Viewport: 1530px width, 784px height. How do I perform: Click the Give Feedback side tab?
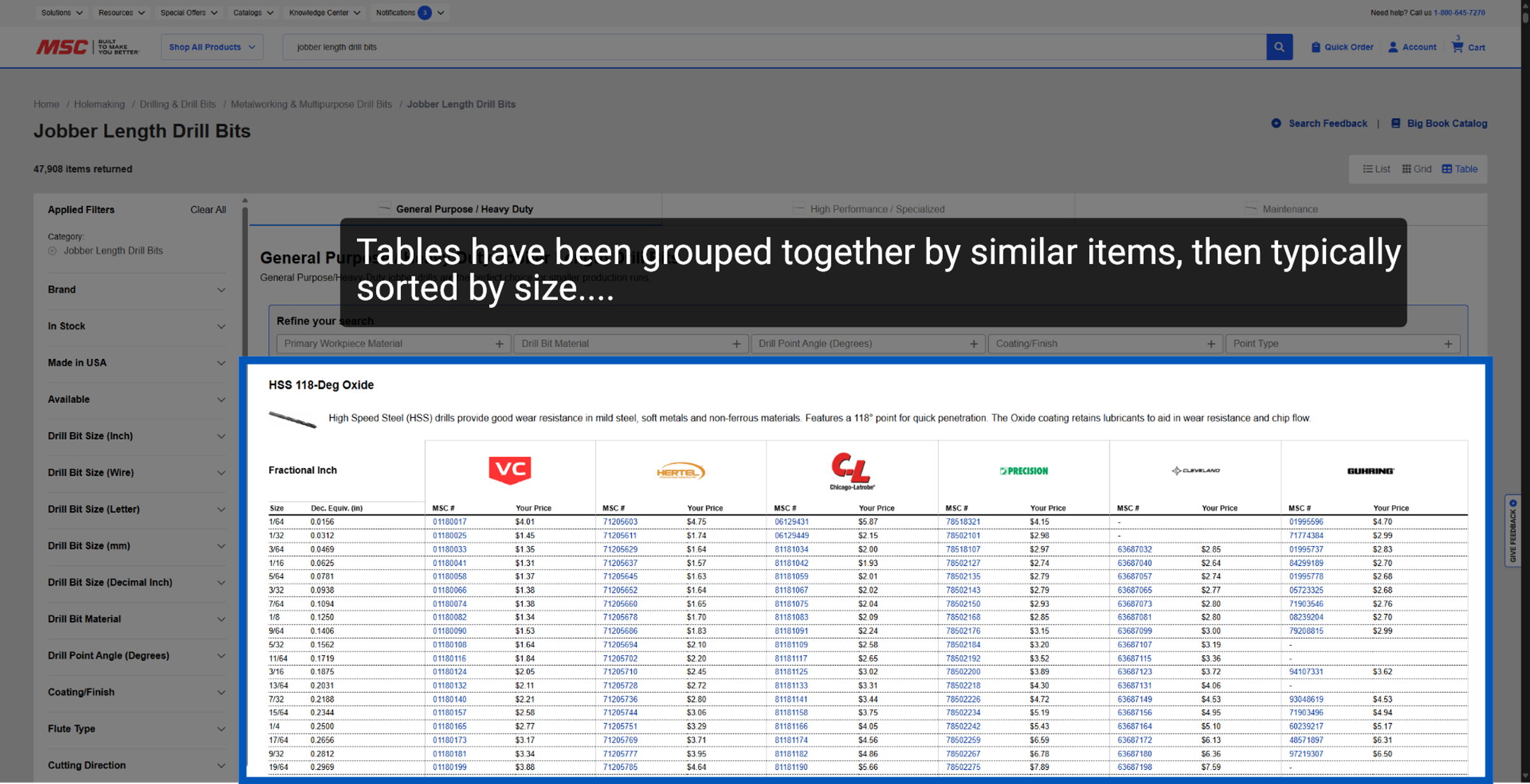[x=1513, y=531]
